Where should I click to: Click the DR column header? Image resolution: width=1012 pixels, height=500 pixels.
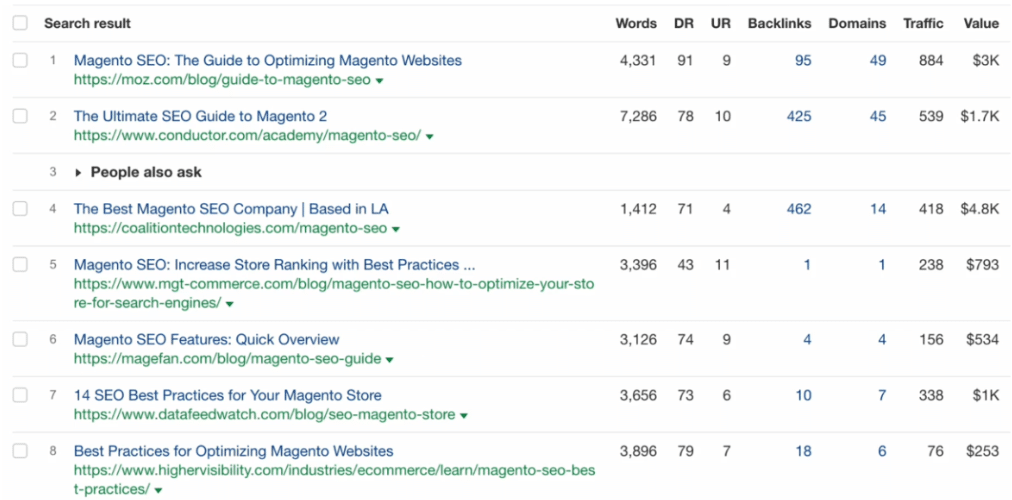pyautogui.click(x=683, y=24)
